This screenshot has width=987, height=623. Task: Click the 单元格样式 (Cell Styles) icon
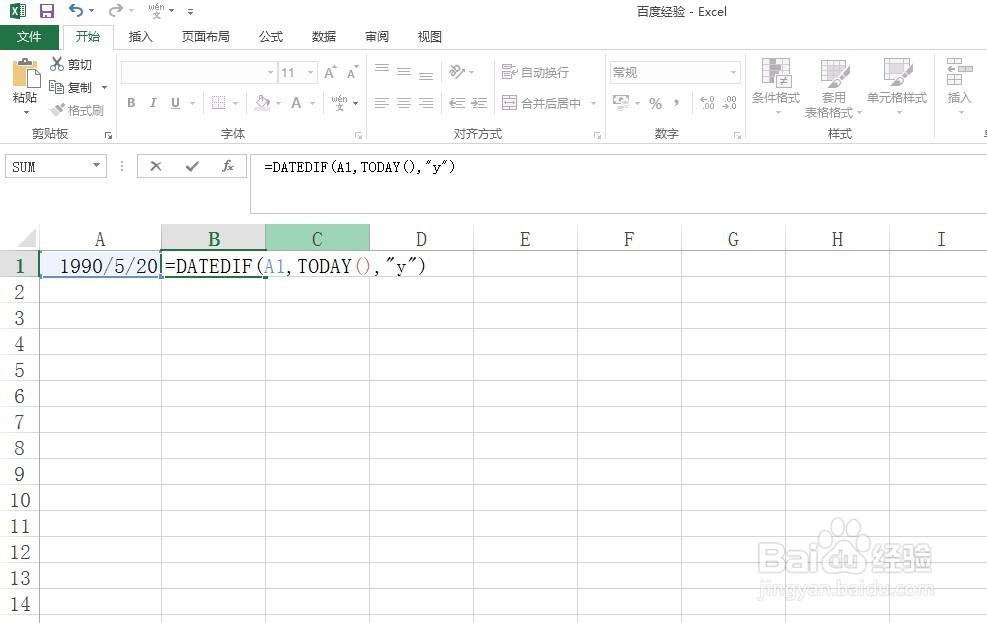[x=897, y=85]
